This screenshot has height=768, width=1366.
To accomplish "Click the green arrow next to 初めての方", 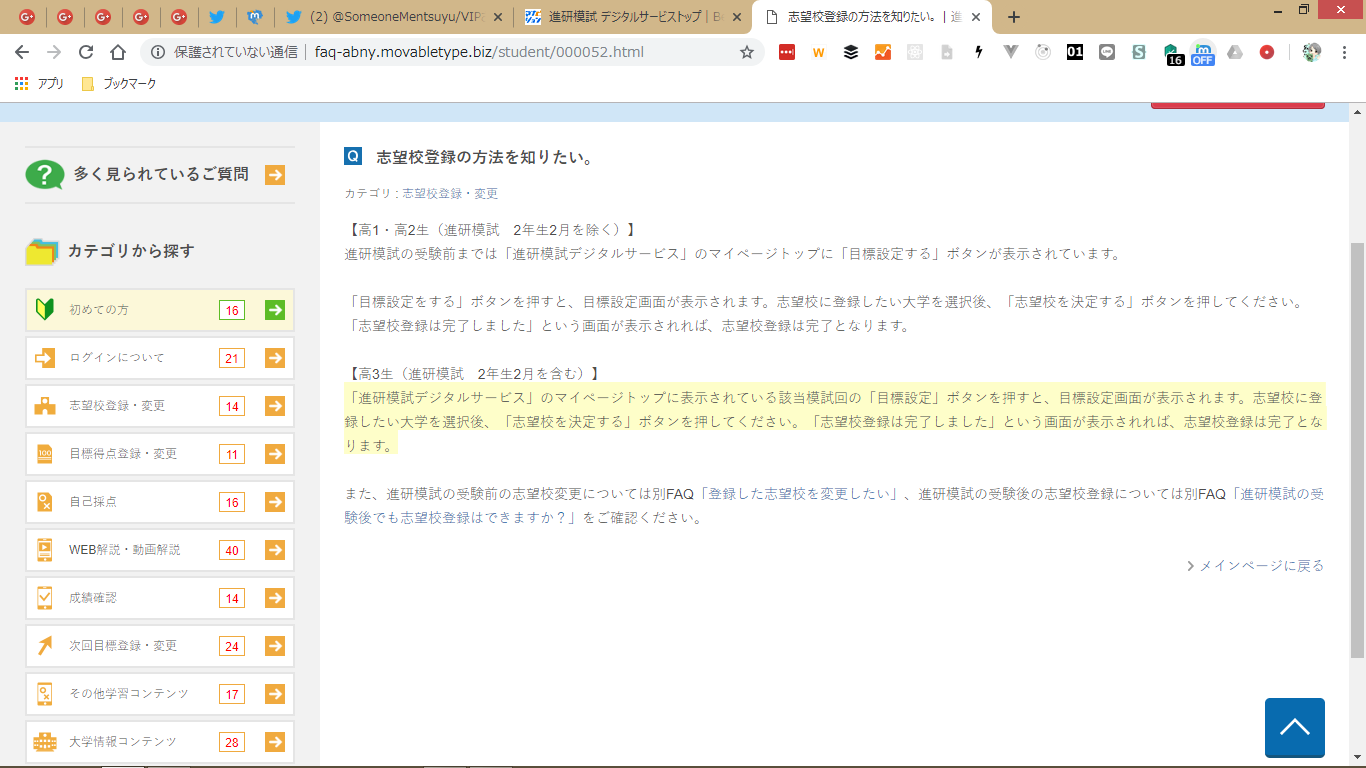I will (275, 310).
